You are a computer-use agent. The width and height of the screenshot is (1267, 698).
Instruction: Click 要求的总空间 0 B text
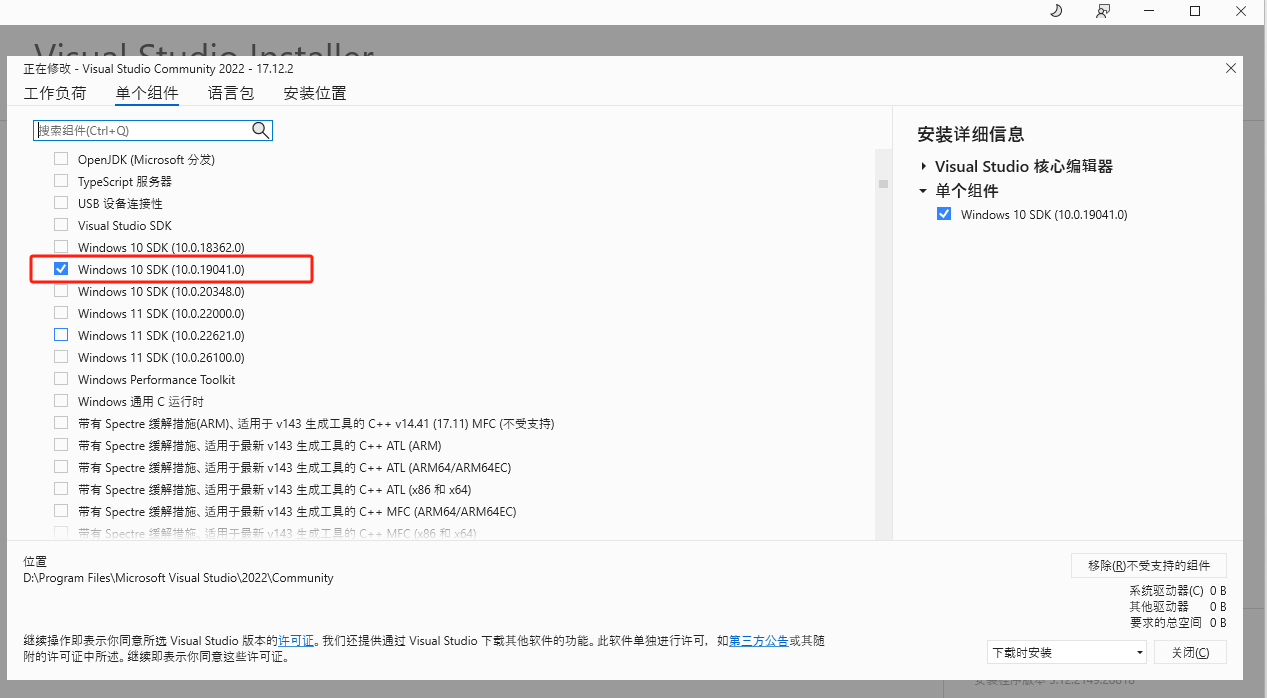point(1178,622)
